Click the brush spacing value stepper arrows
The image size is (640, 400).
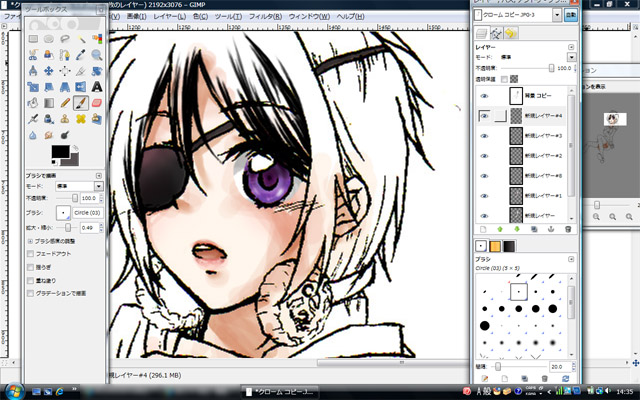[x=574, y=367]
